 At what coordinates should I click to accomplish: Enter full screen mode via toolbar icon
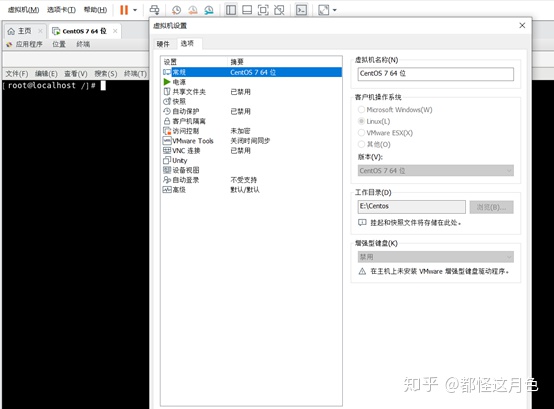263,10
